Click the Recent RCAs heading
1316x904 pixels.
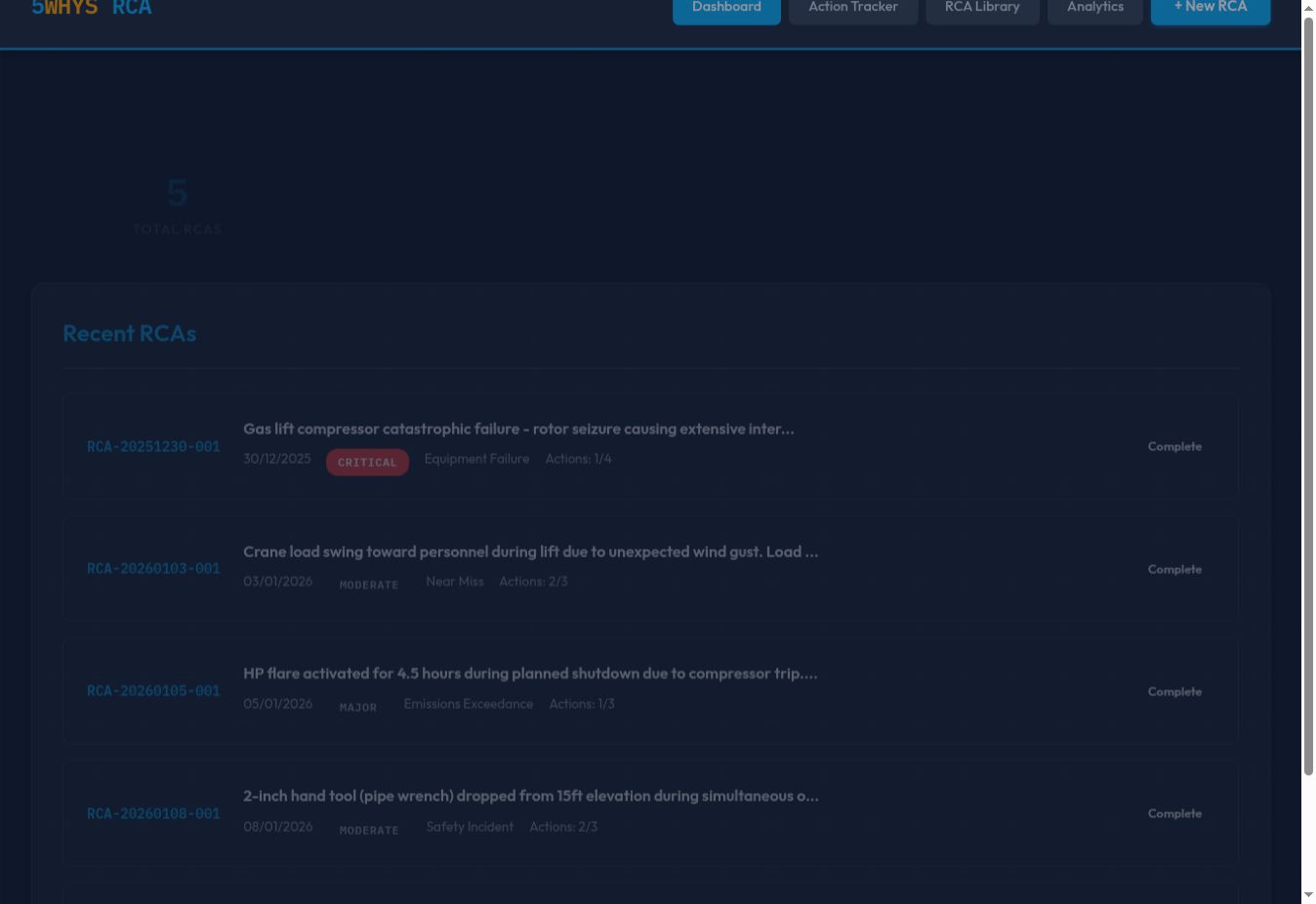pyautogui.click(x=129, y=334)
